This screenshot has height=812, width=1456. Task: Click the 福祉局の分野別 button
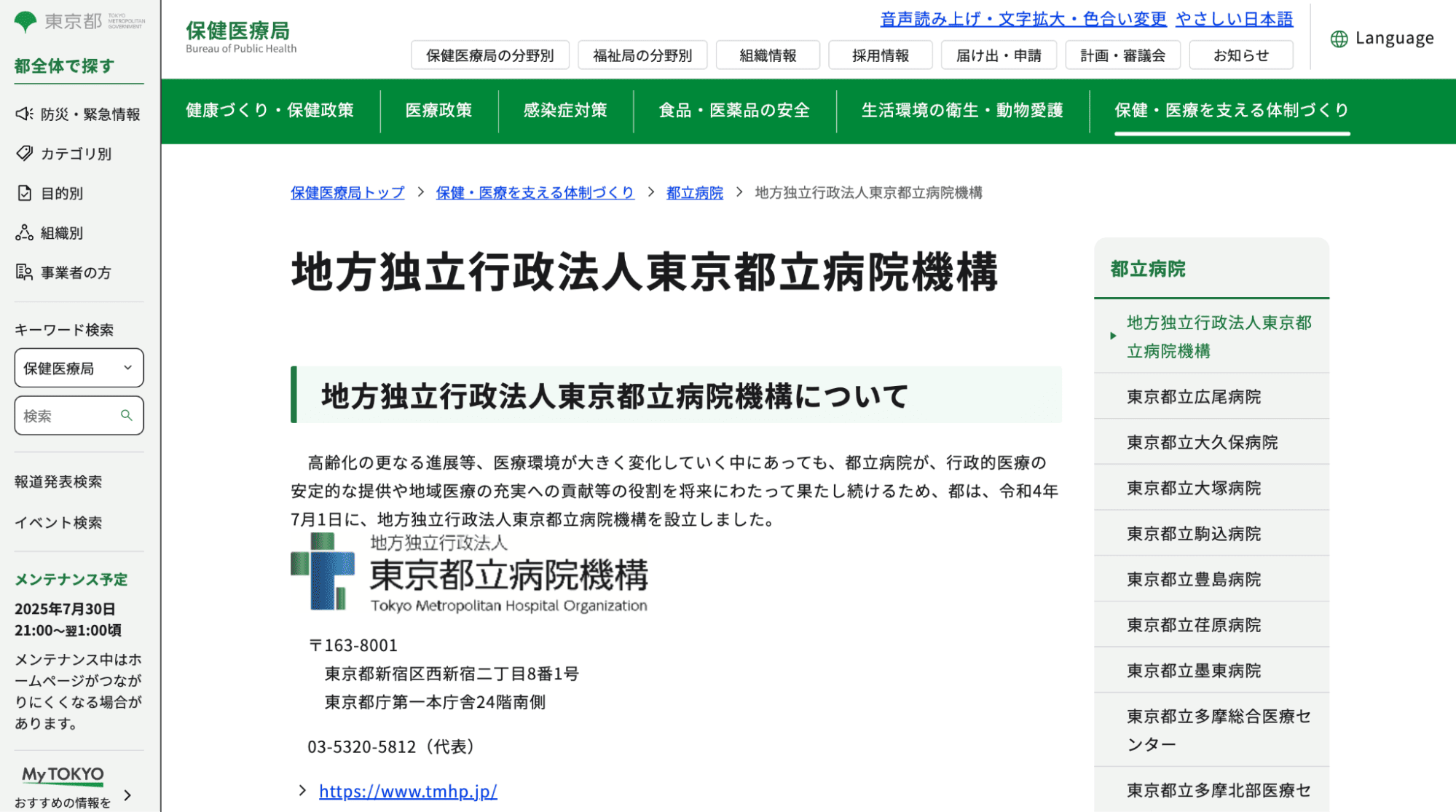642,55
